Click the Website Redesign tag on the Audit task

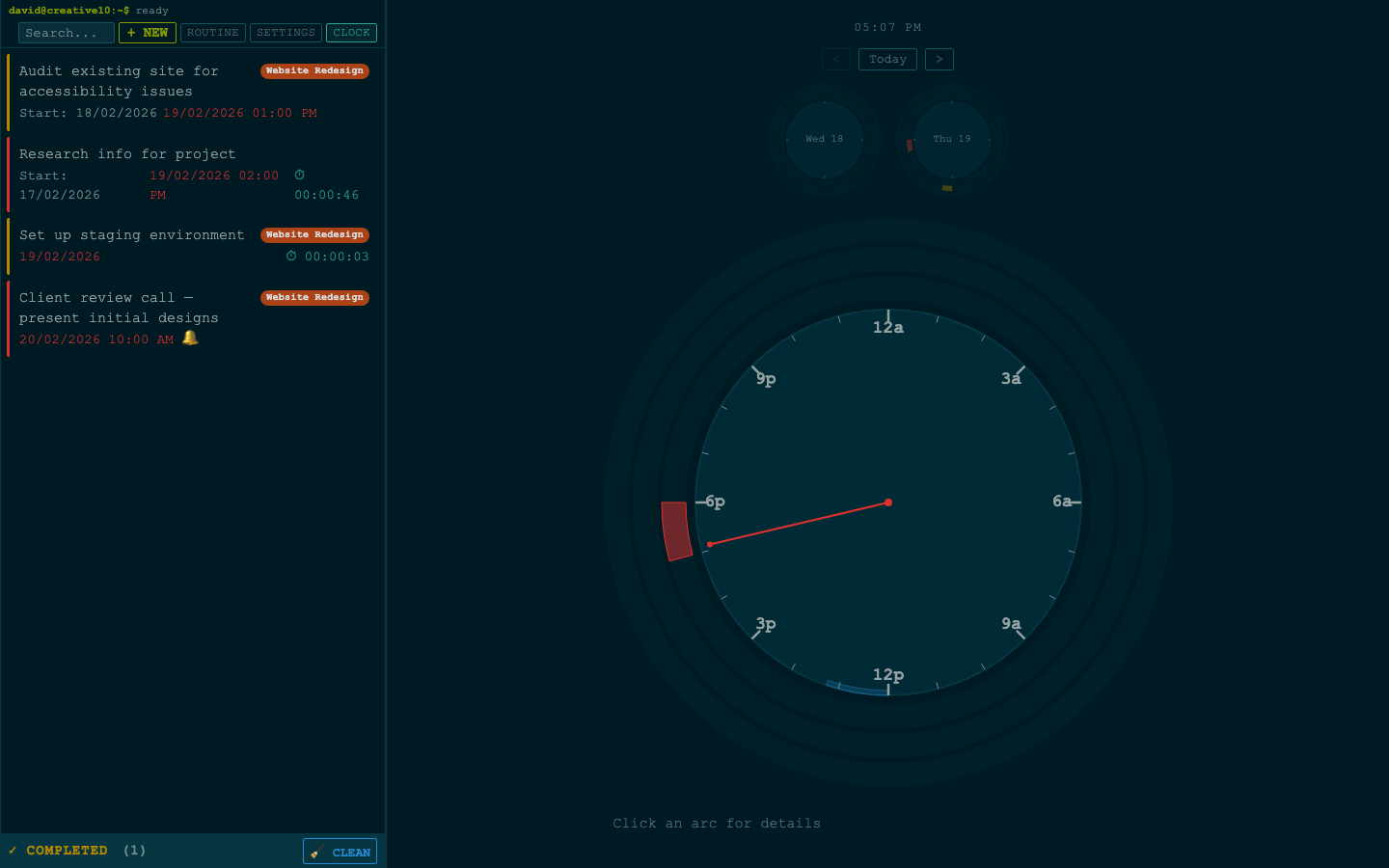[314, 70]
